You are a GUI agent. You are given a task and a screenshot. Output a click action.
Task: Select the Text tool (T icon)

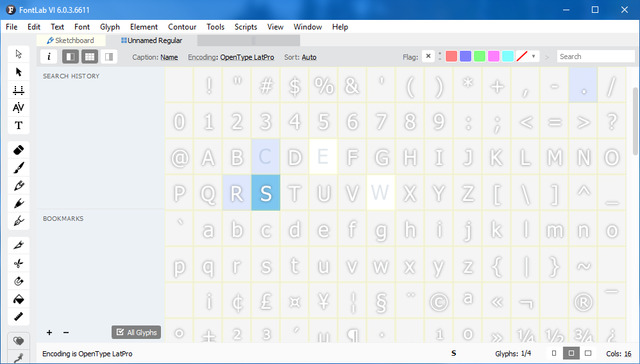18,125
